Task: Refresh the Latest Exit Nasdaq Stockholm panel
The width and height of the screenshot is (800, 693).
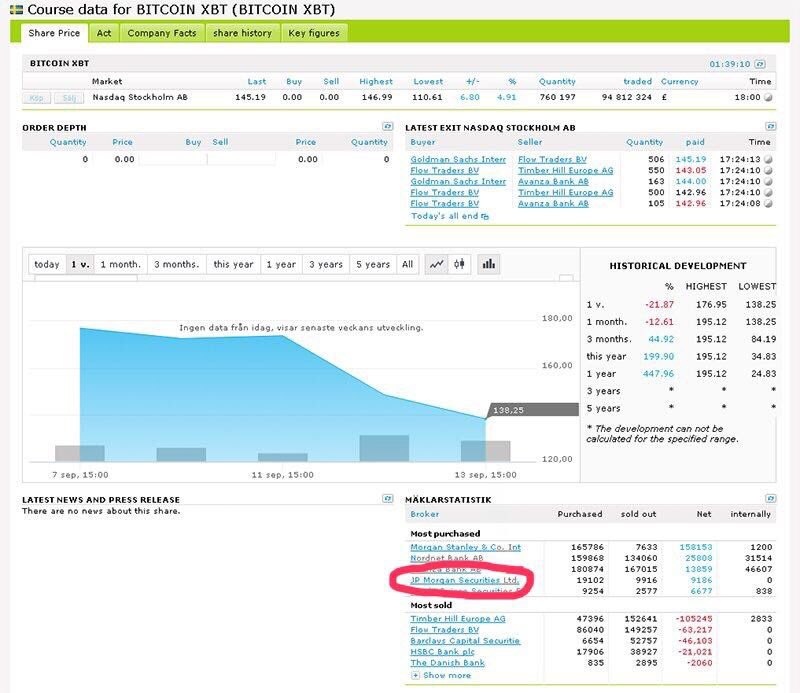Action: coord(769,127)
